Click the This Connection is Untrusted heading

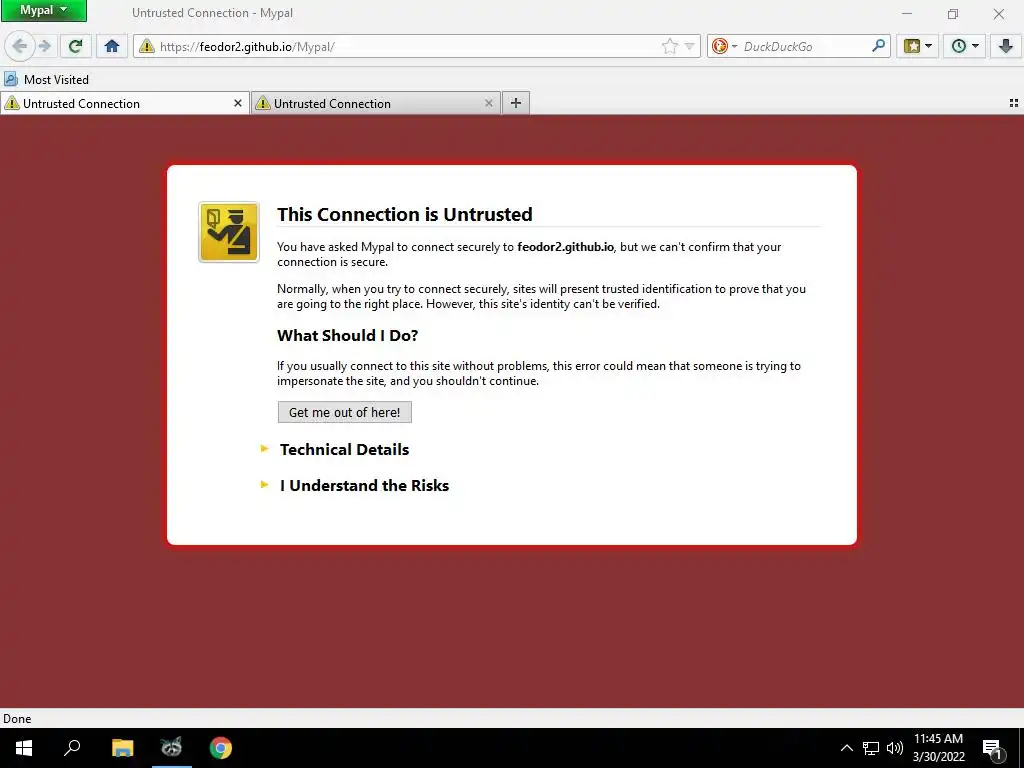pos(404,214)
